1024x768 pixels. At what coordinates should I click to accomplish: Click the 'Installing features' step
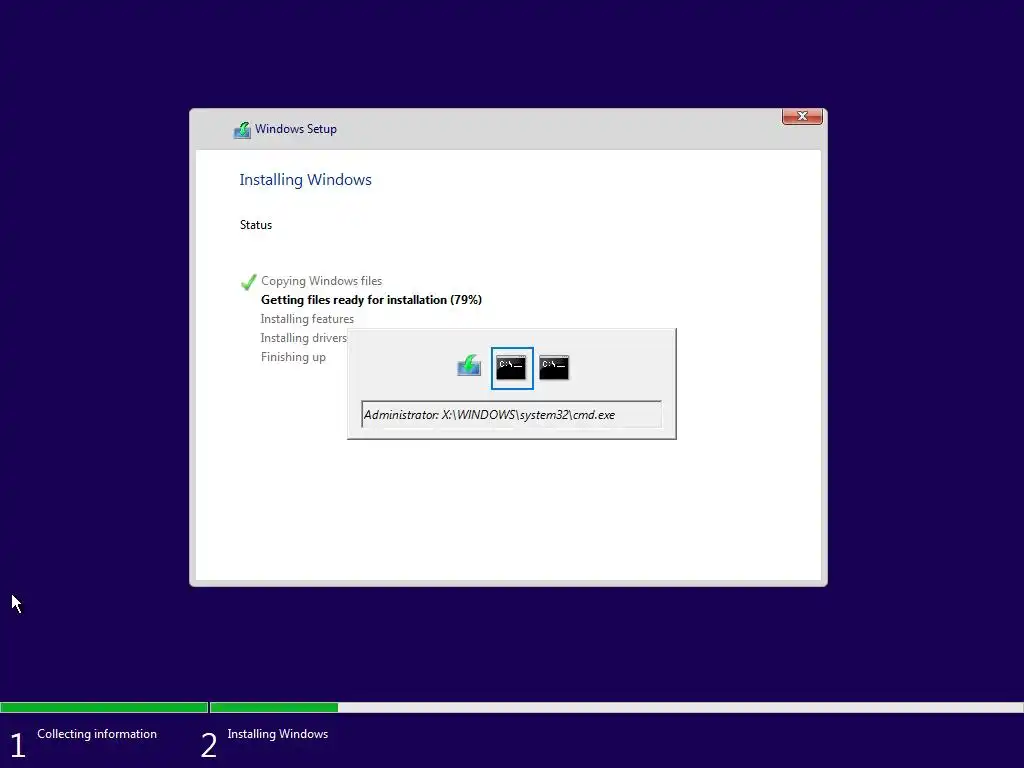[307, 319]
